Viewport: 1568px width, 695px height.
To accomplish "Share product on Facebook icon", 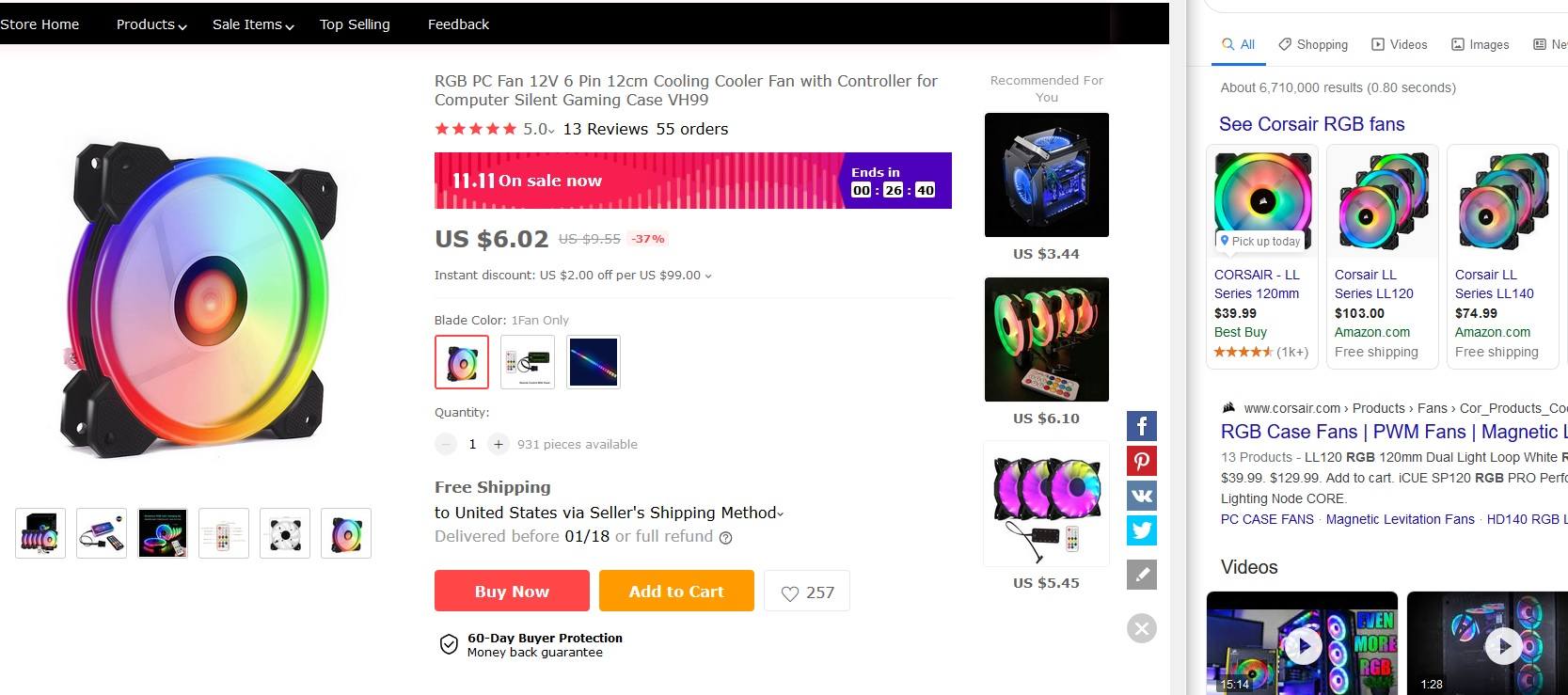I will click(1142, 426).
